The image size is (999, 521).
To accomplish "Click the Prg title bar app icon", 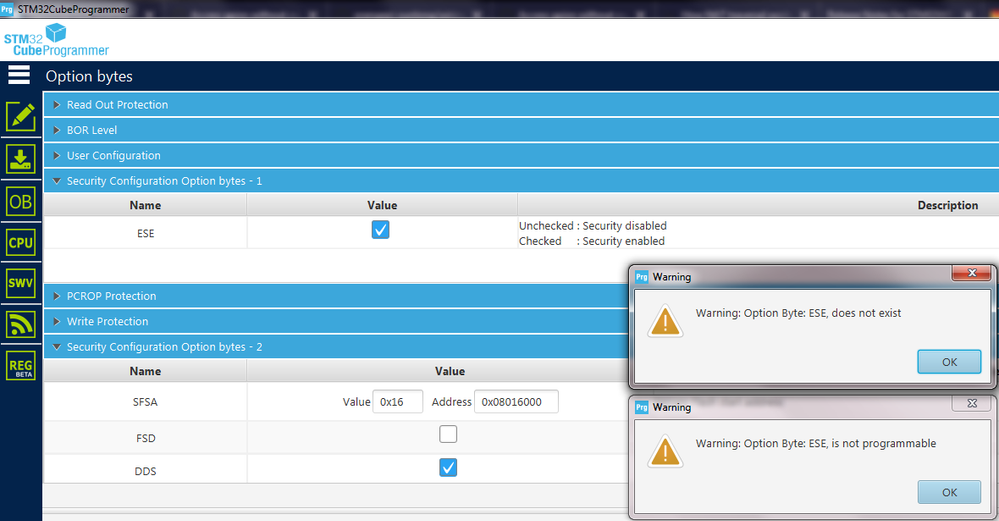I will coord(7,9).
